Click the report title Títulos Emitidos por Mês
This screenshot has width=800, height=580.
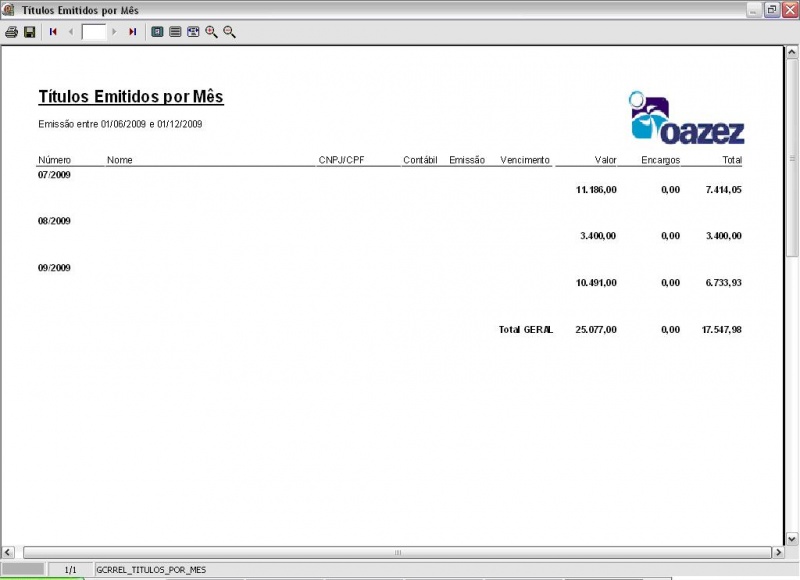131,96
